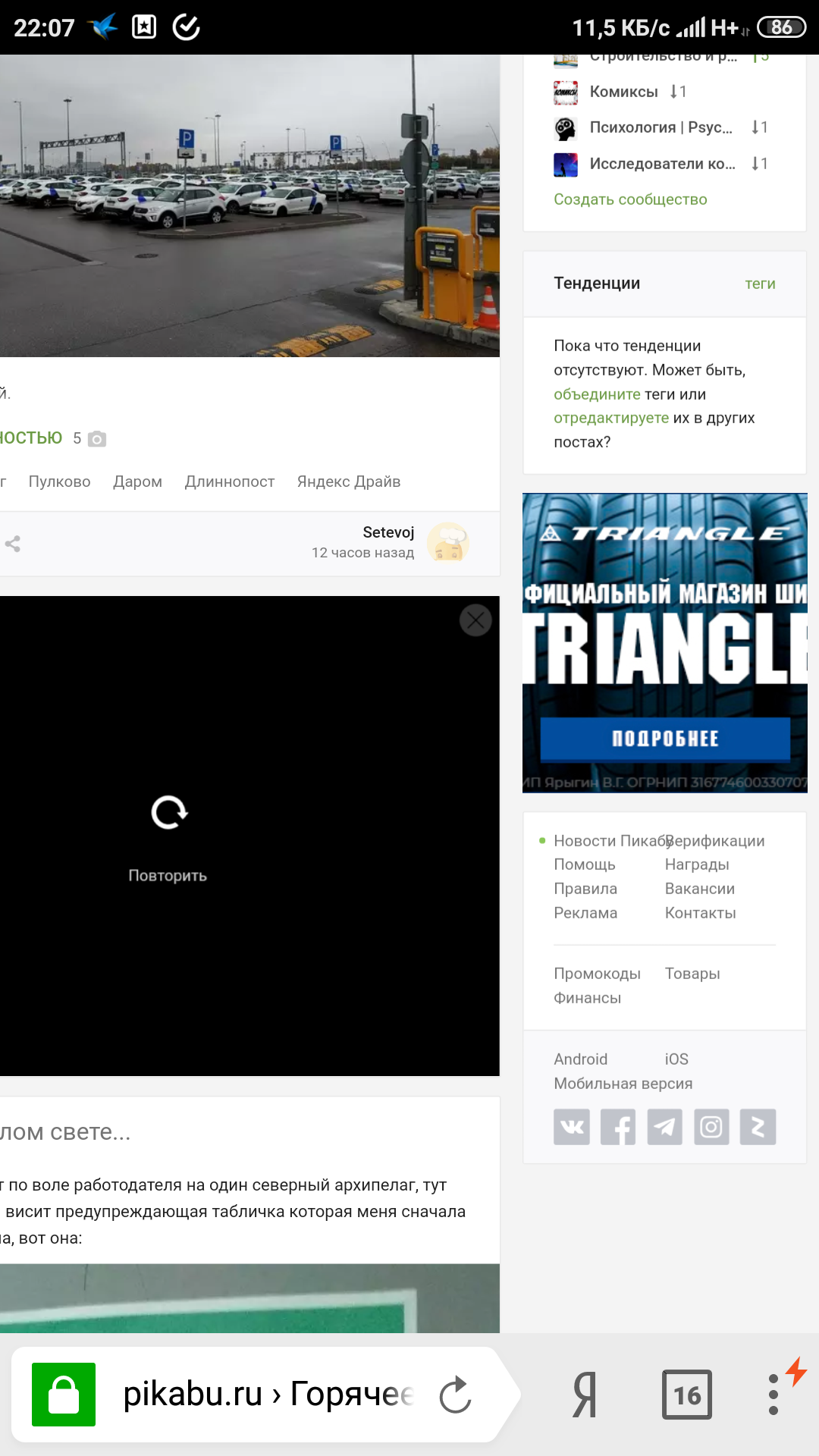Open Товары footer link

click(692, 974)
